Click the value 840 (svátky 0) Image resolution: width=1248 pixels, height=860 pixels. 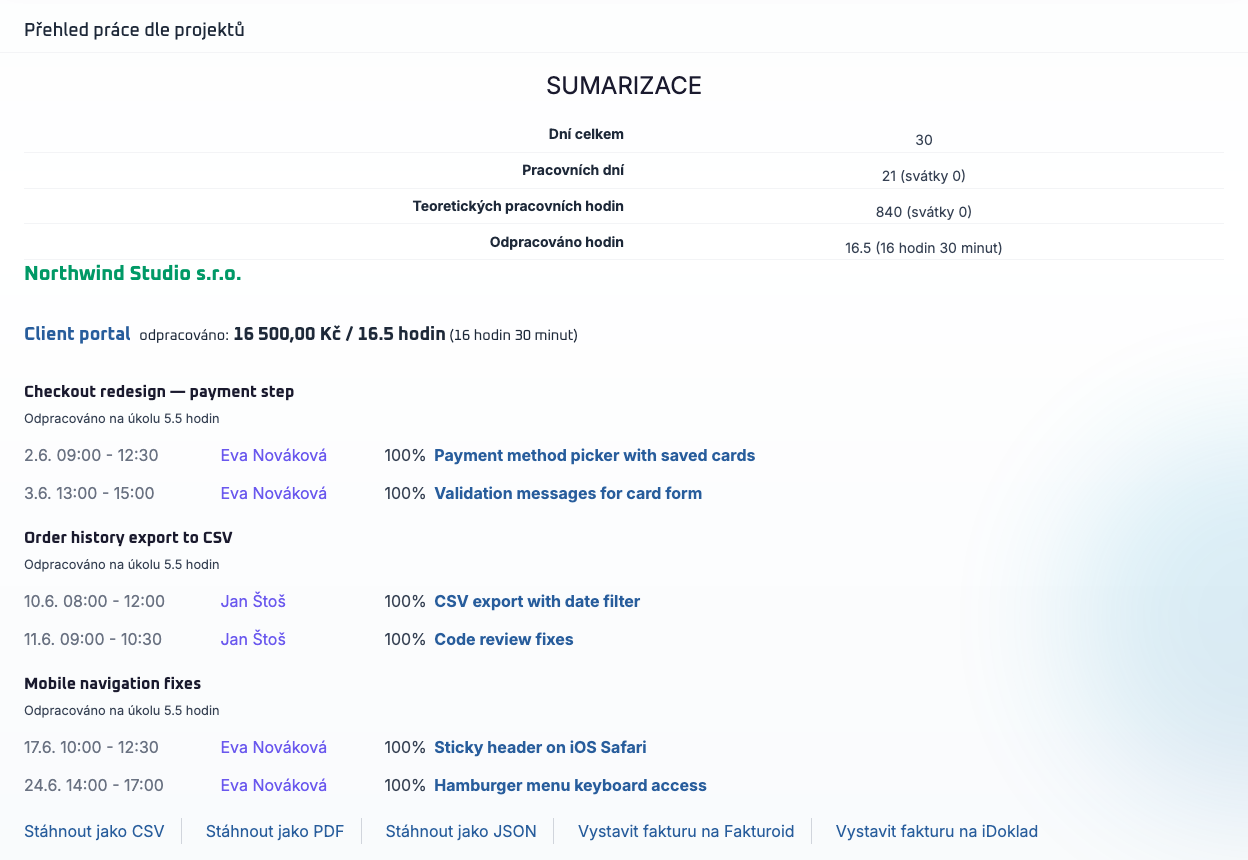coord(924,212)
